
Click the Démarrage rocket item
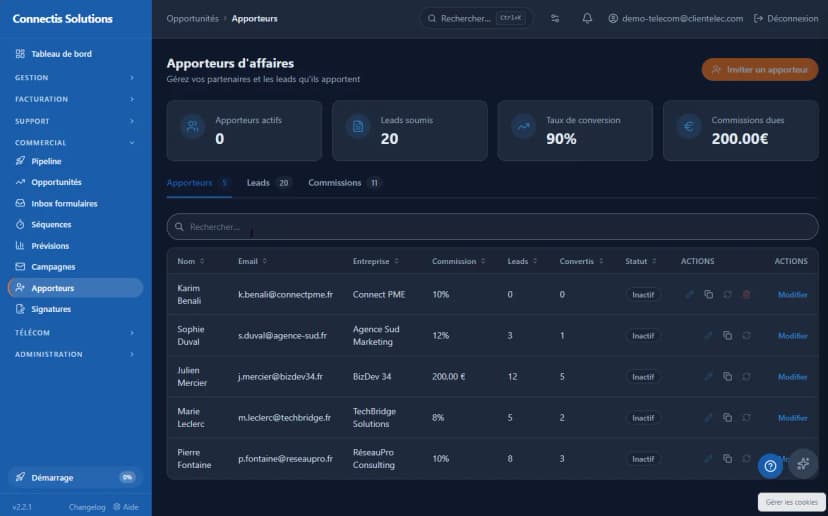tap(76, 477)
